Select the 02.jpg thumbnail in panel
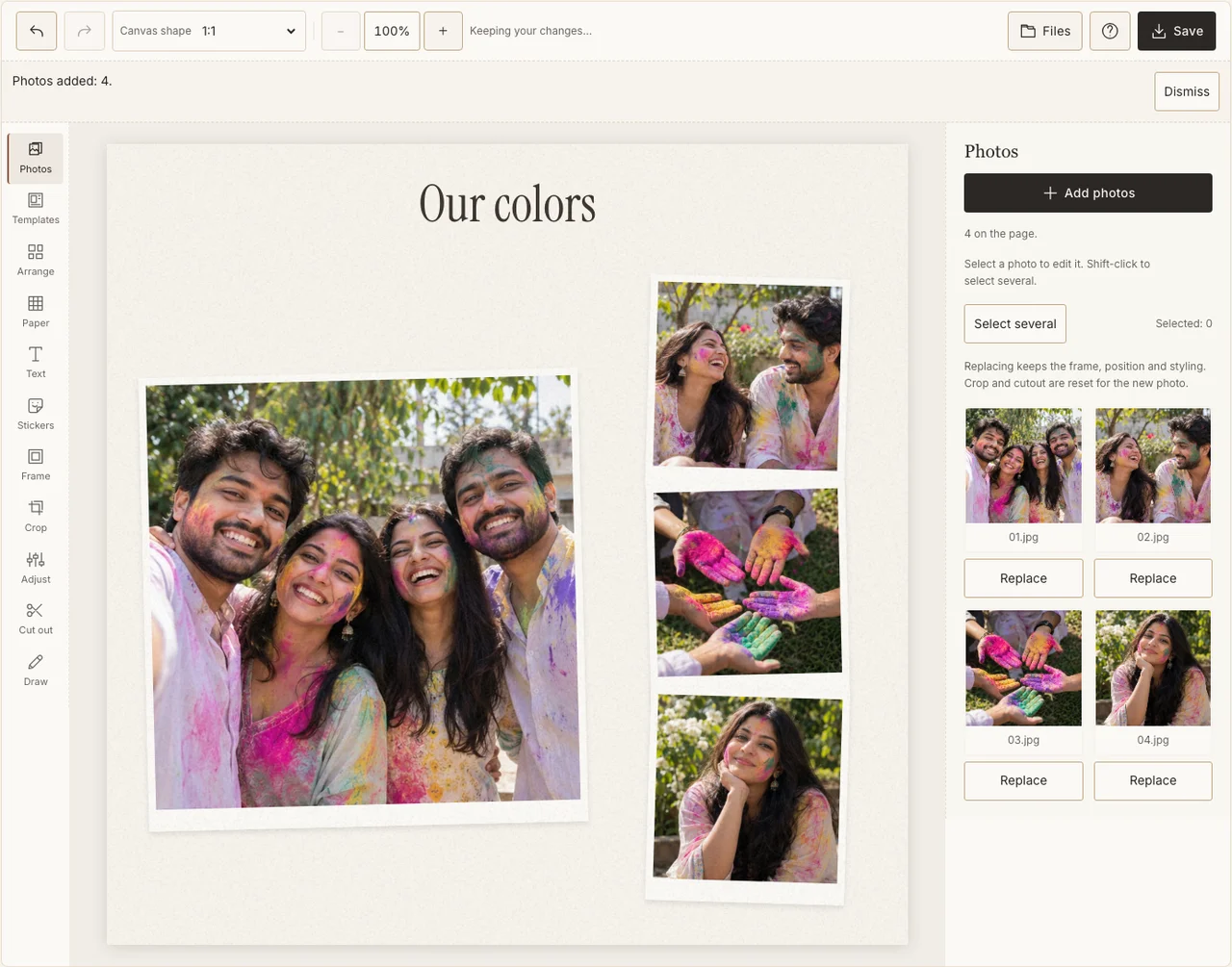1232x967 pixels. [1153, 466]
